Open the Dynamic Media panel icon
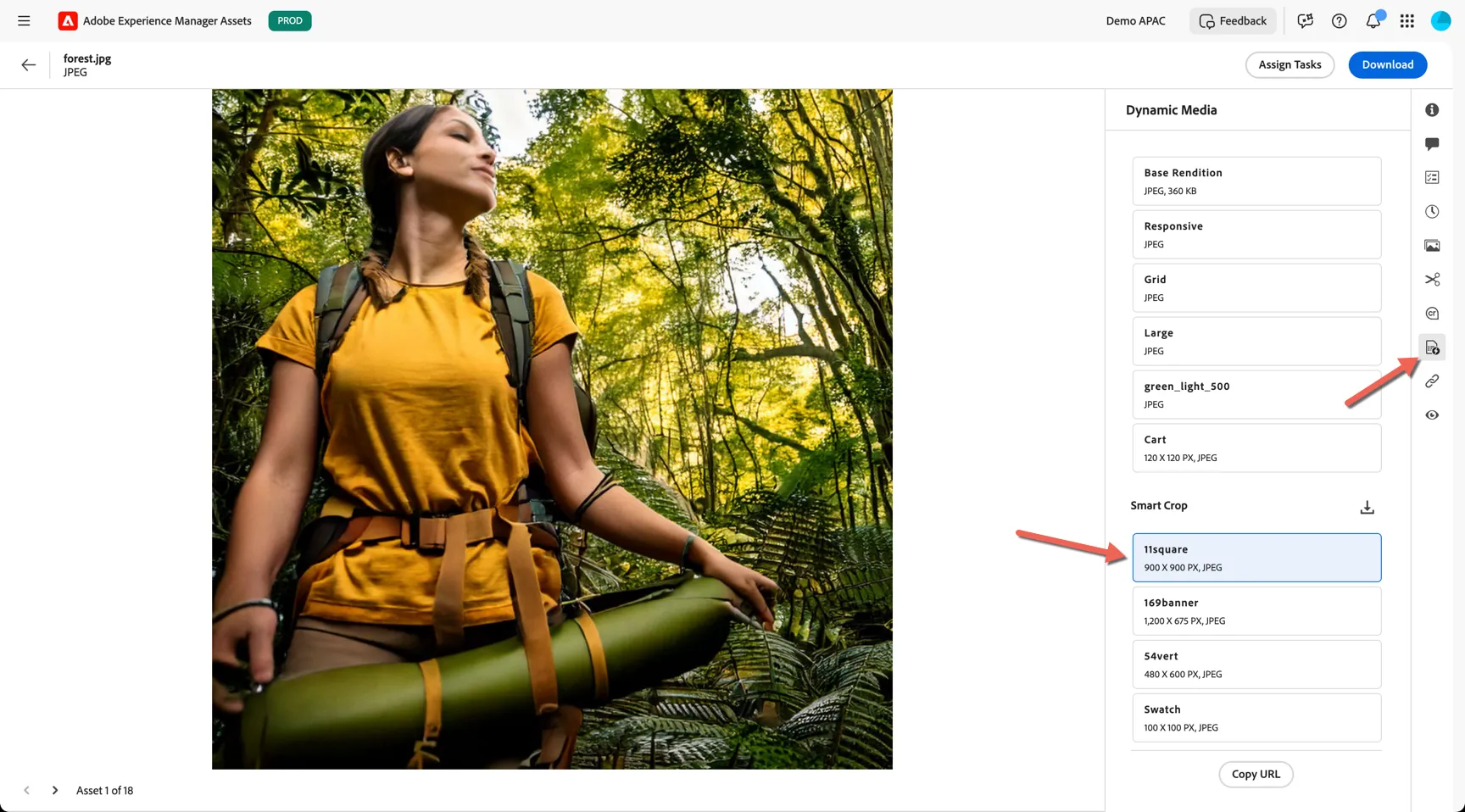1465x812 pixels. [1432, 348]
